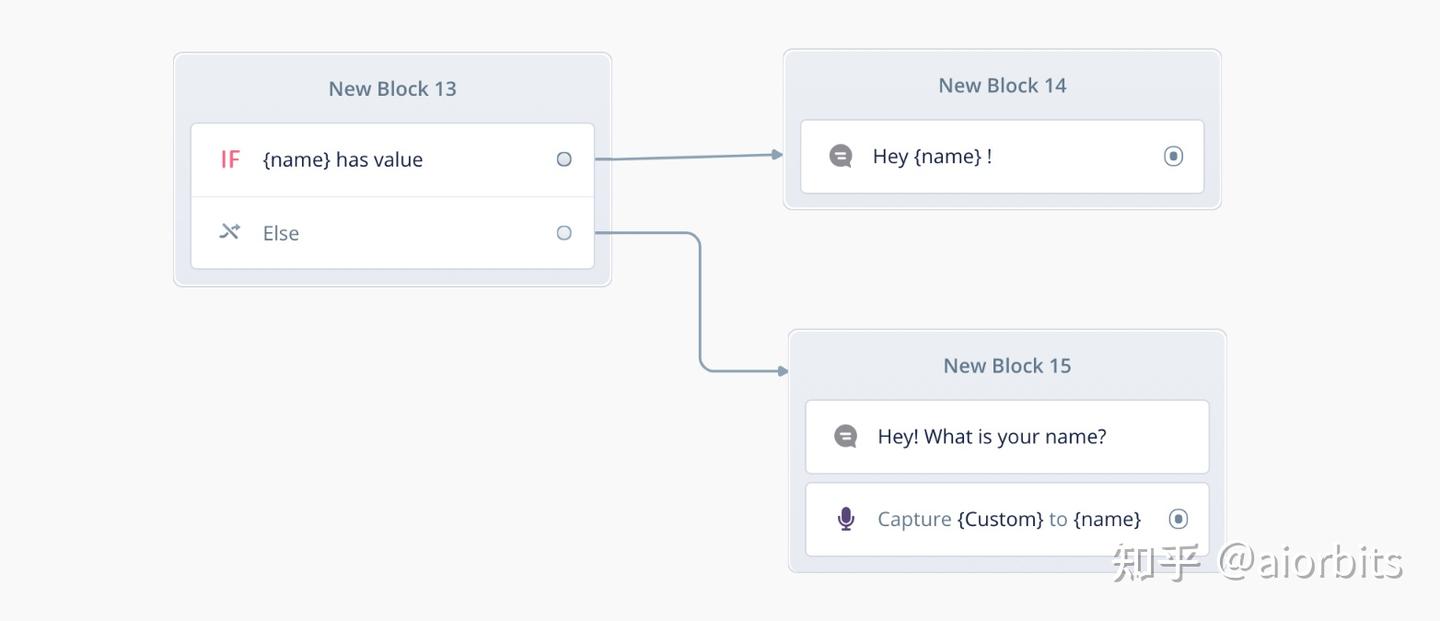Open the '{name} has value' condition step
Image resolution: width=1440 pixels, height=621 pixels.
[x=343, y=160]
